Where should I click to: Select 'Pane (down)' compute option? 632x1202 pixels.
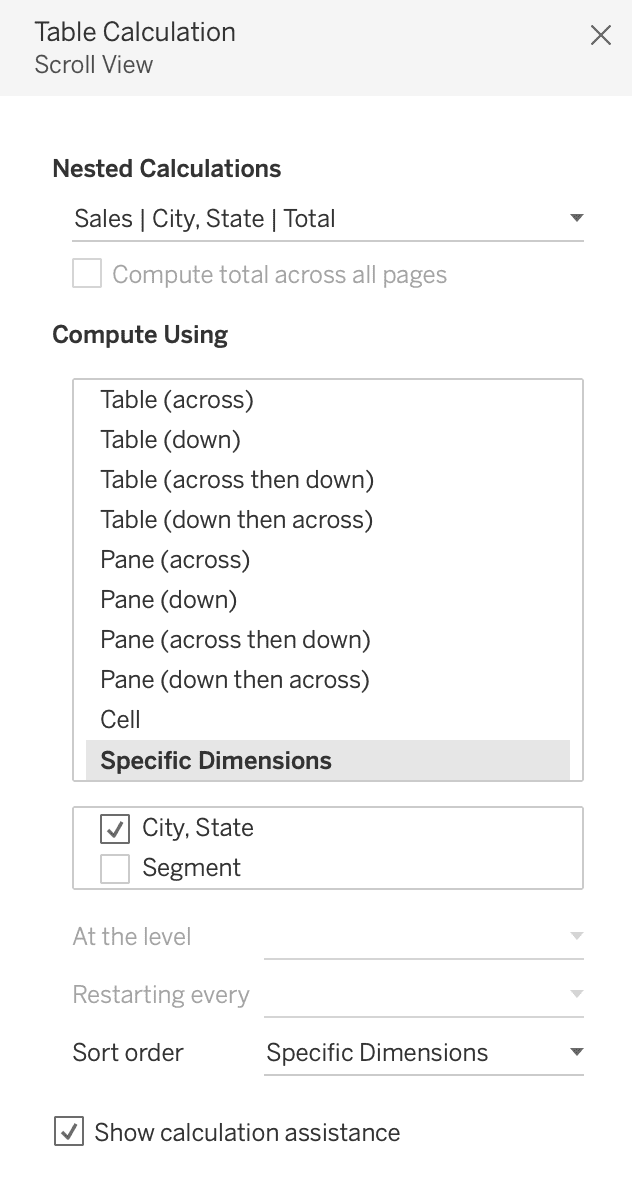[167, 599]
